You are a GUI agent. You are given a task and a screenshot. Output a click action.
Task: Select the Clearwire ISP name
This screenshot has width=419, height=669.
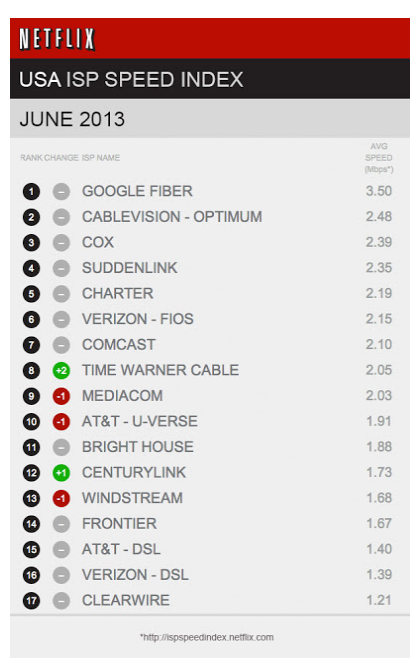126,600
